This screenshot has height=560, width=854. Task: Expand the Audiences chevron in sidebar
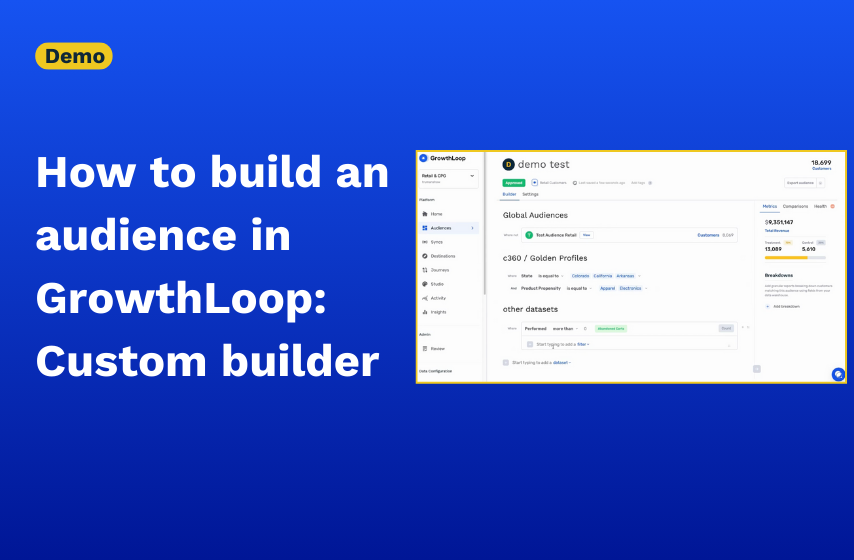pos(472,228)
